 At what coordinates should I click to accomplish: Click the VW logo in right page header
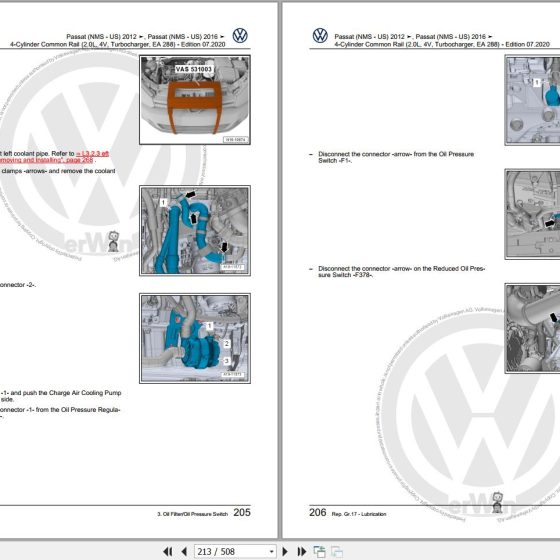320,36
